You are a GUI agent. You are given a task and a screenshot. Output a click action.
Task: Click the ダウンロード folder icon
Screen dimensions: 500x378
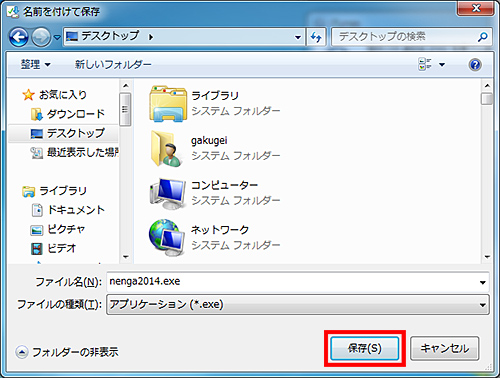[x=37, y=114]
